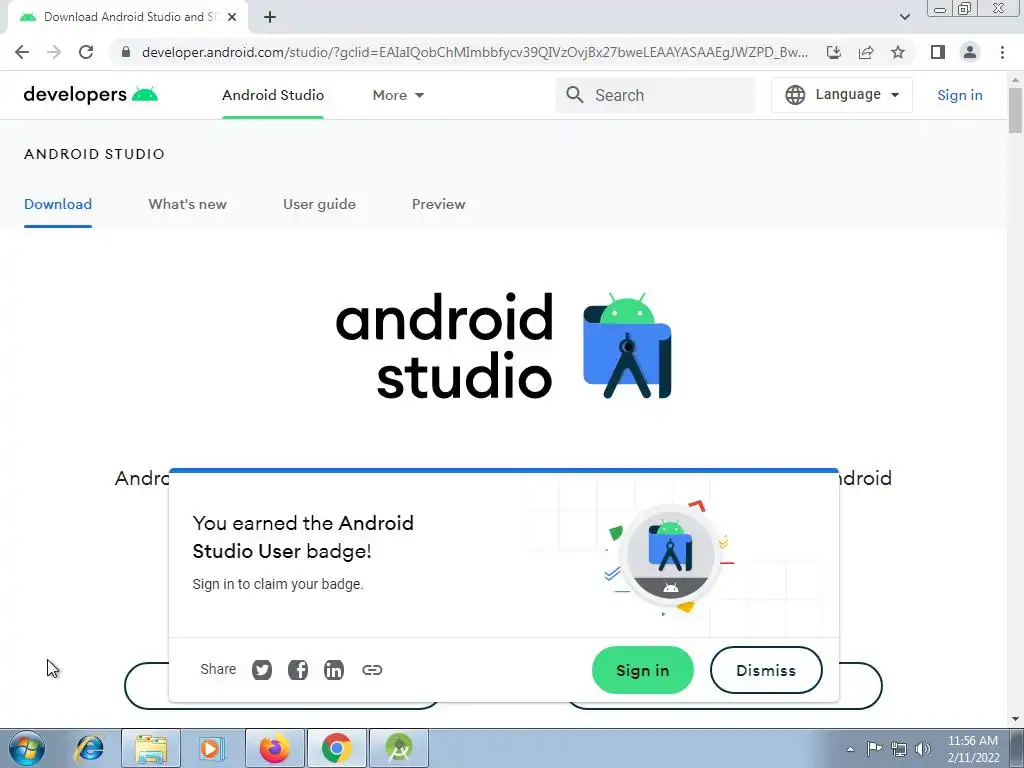
Task: Switch to the What's new tab
Action: 187,204
